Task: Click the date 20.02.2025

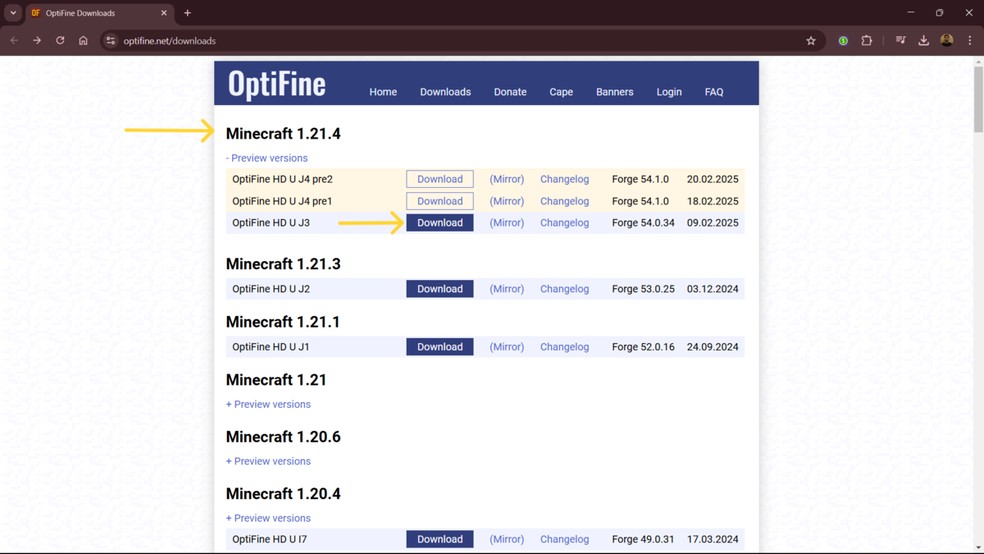Action: pos(712,179)
